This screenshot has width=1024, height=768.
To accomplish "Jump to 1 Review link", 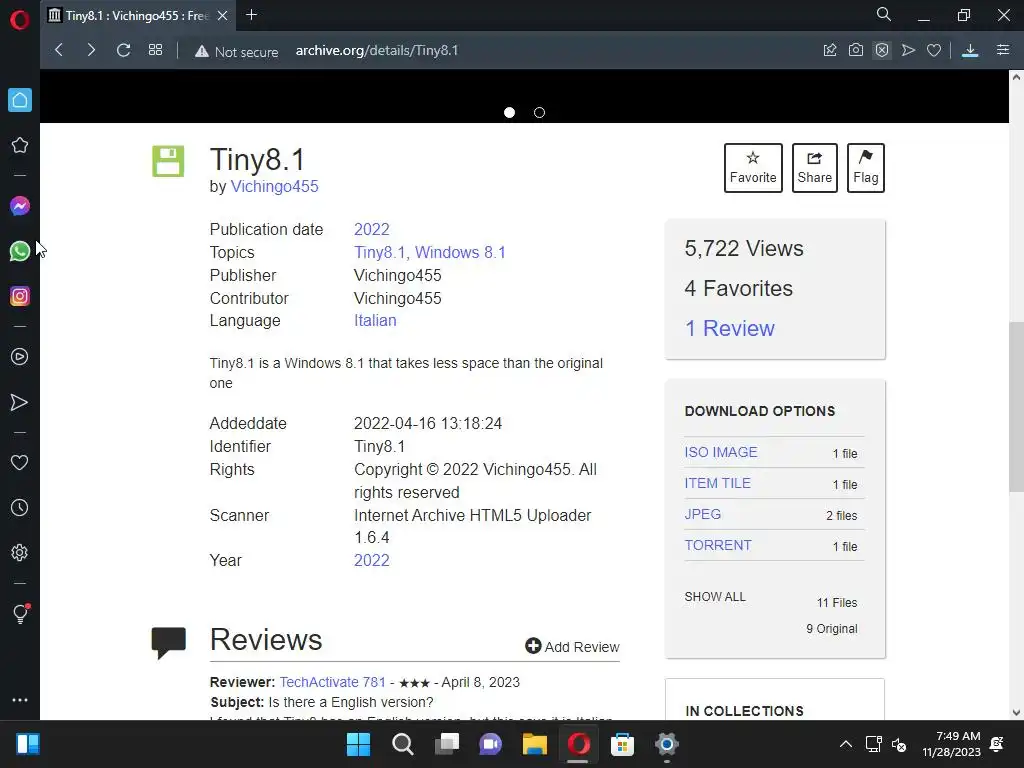I will pos(729,328).
